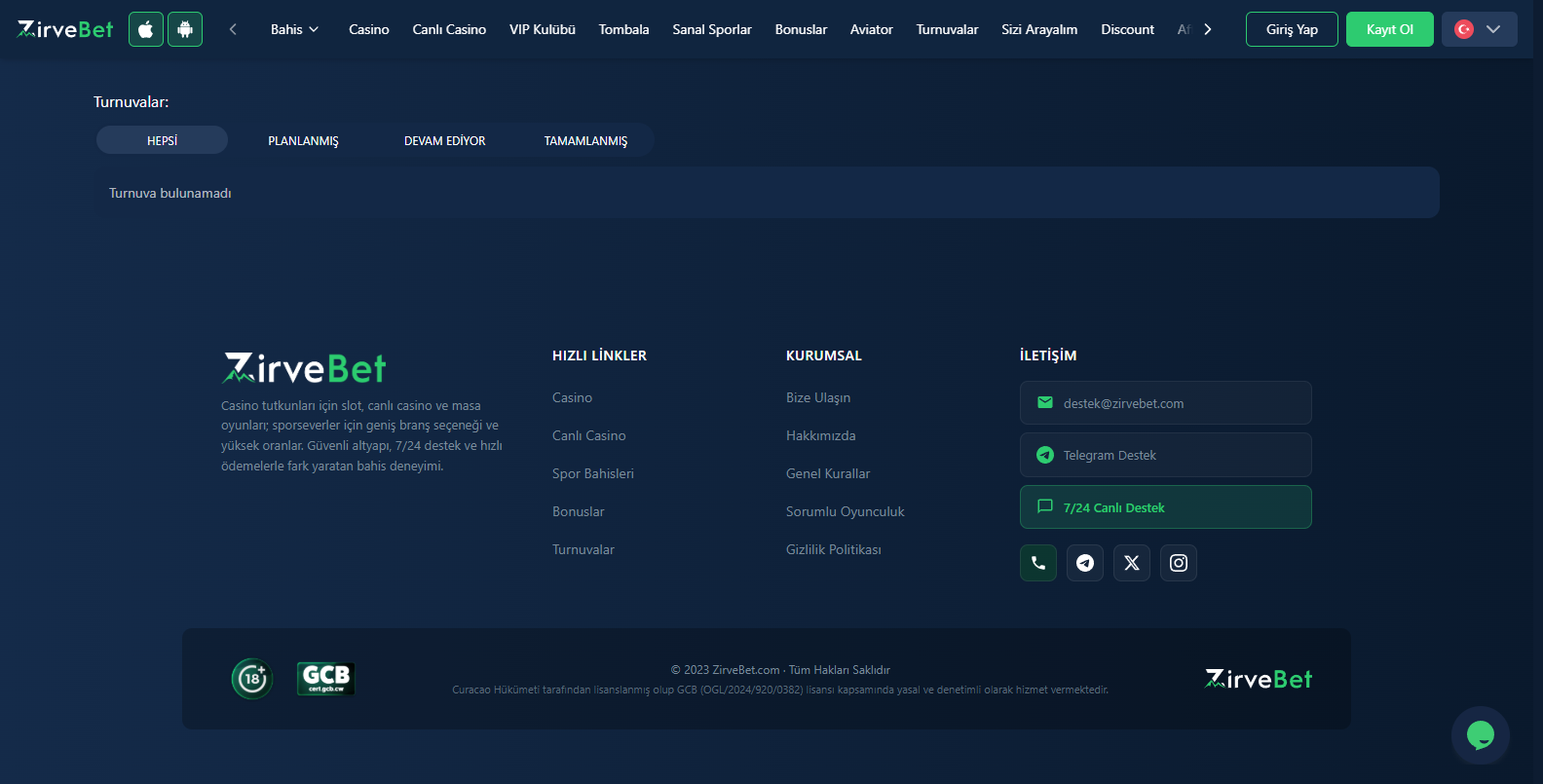Open the Telegram Destek button
This screenshot has width=1543, height=784.
coord(1166,455)
